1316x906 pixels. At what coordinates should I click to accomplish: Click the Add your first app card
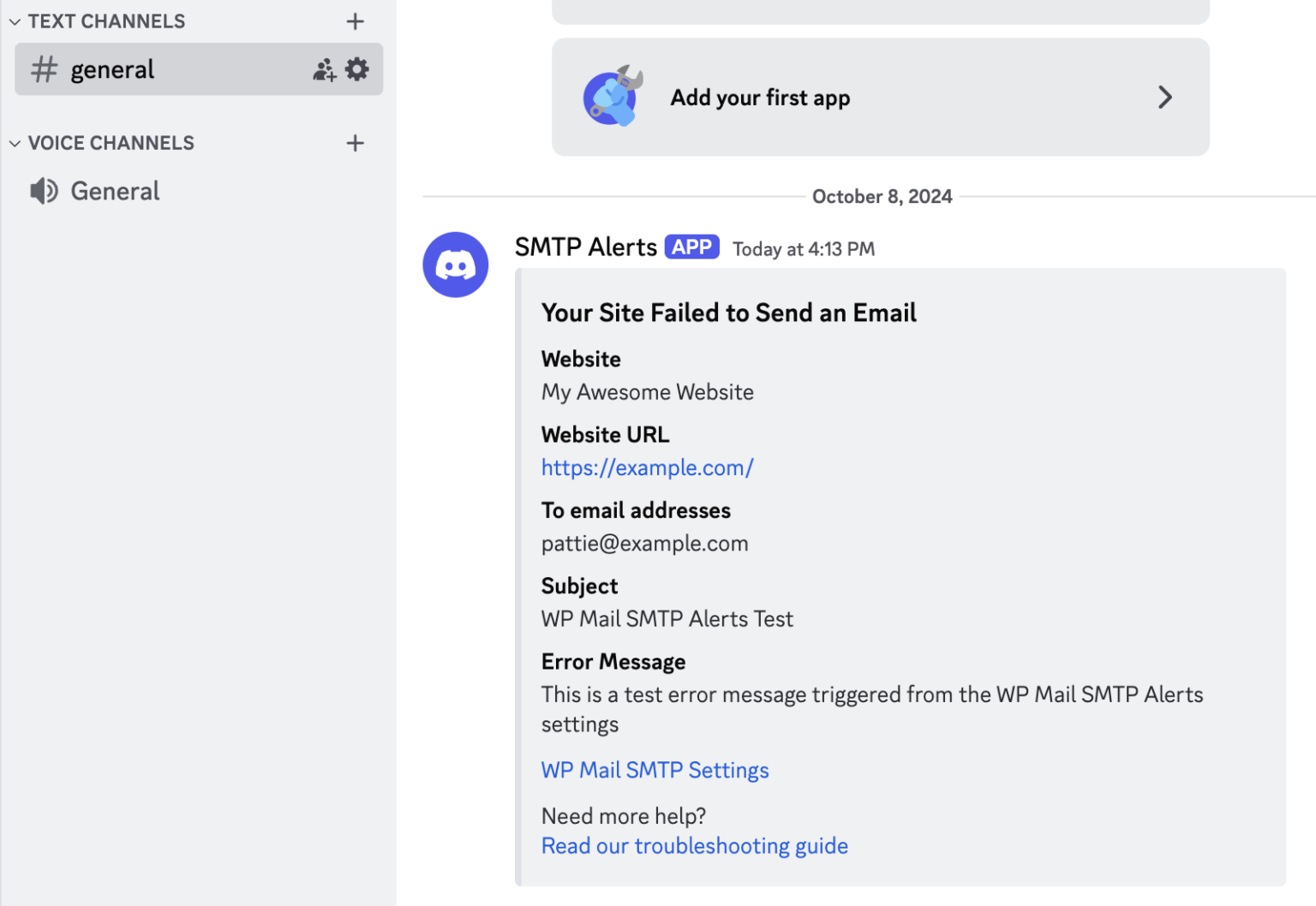[x=880, y=97]
